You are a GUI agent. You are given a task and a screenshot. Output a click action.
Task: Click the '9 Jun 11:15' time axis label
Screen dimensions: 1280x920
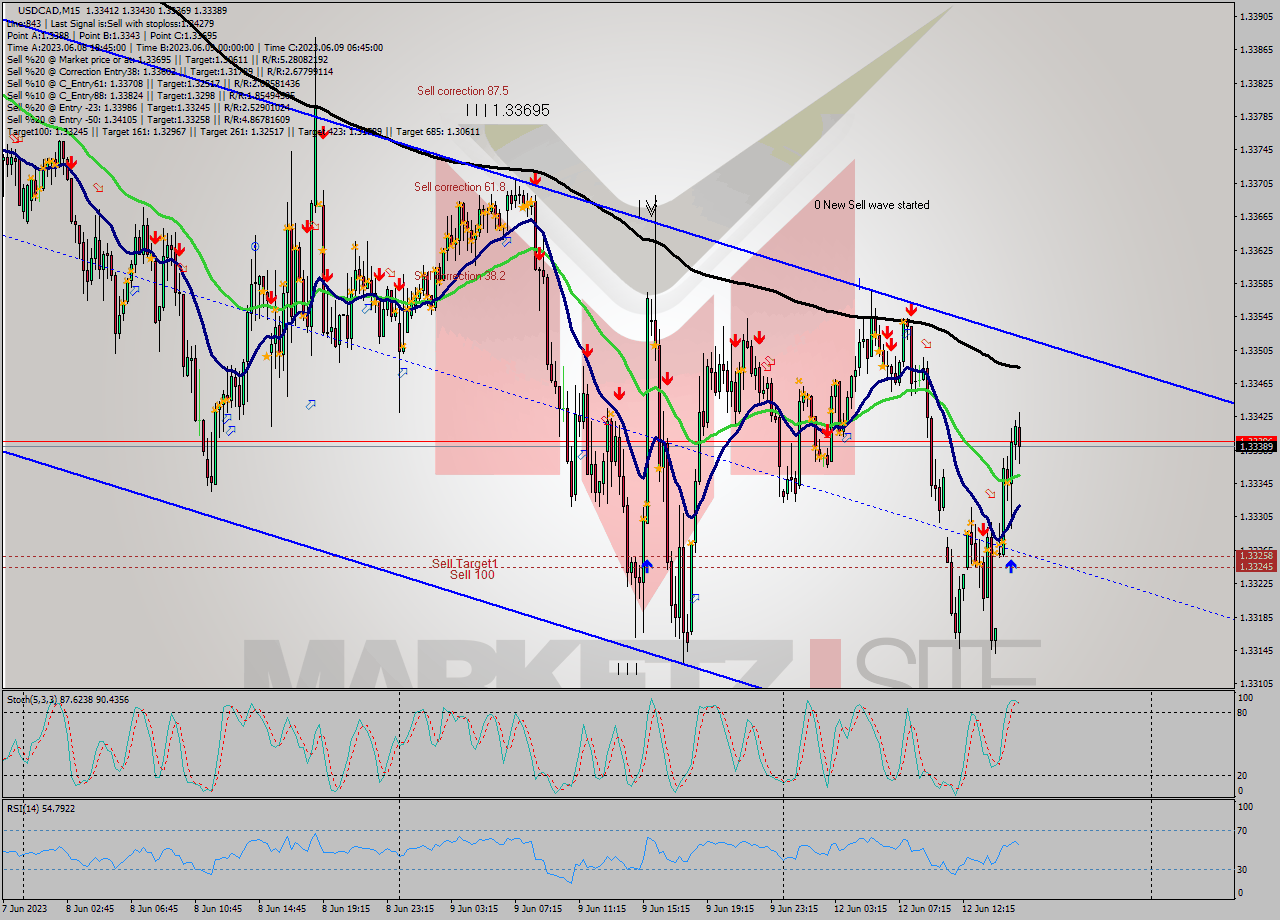pos(602,909)
